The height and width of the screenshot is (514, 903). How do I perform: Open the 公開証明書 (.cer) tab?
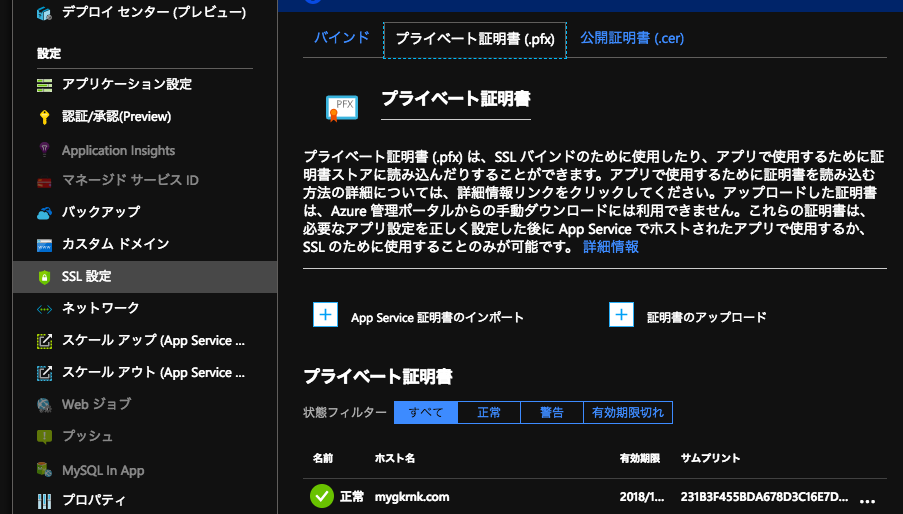pyautogui.click(x=632, y=38)
